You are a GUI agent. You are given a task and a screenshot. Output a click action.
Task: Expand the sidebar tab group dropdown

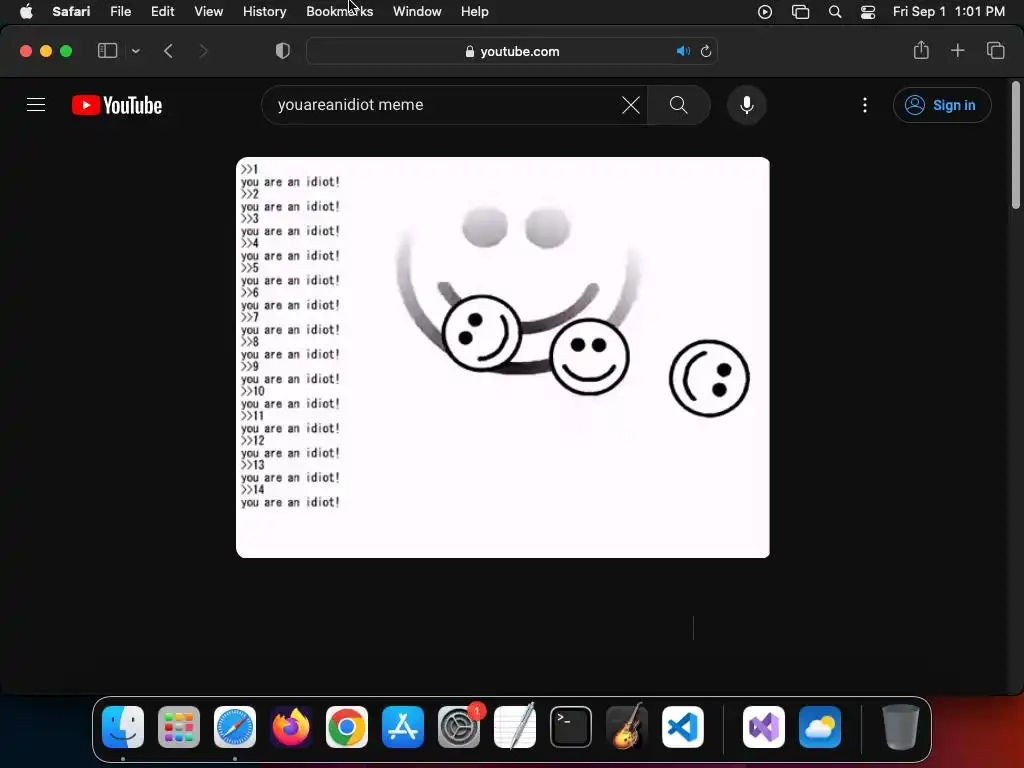135,51
